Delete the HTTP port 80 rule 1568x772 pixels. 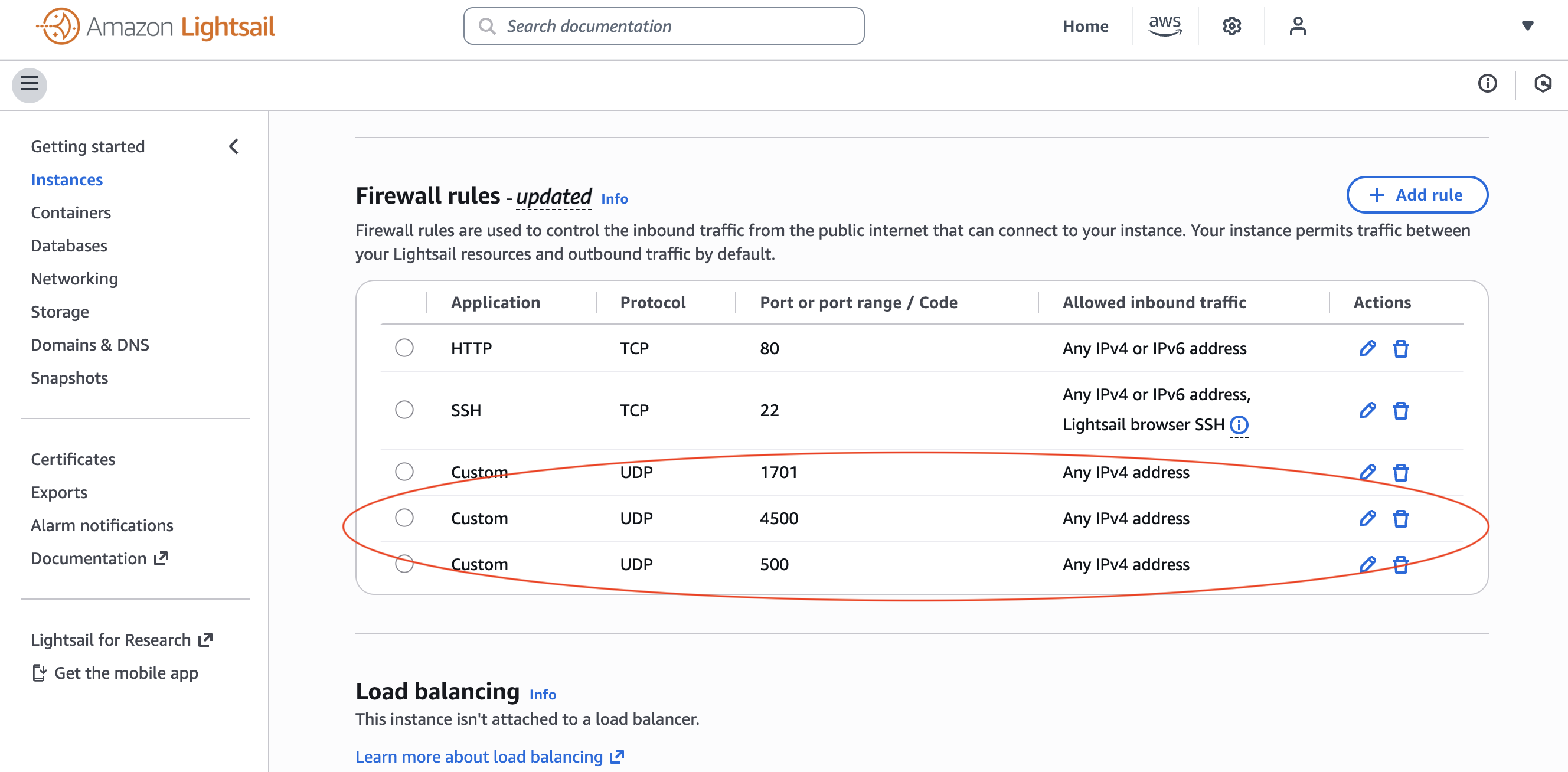point(1400,348)
